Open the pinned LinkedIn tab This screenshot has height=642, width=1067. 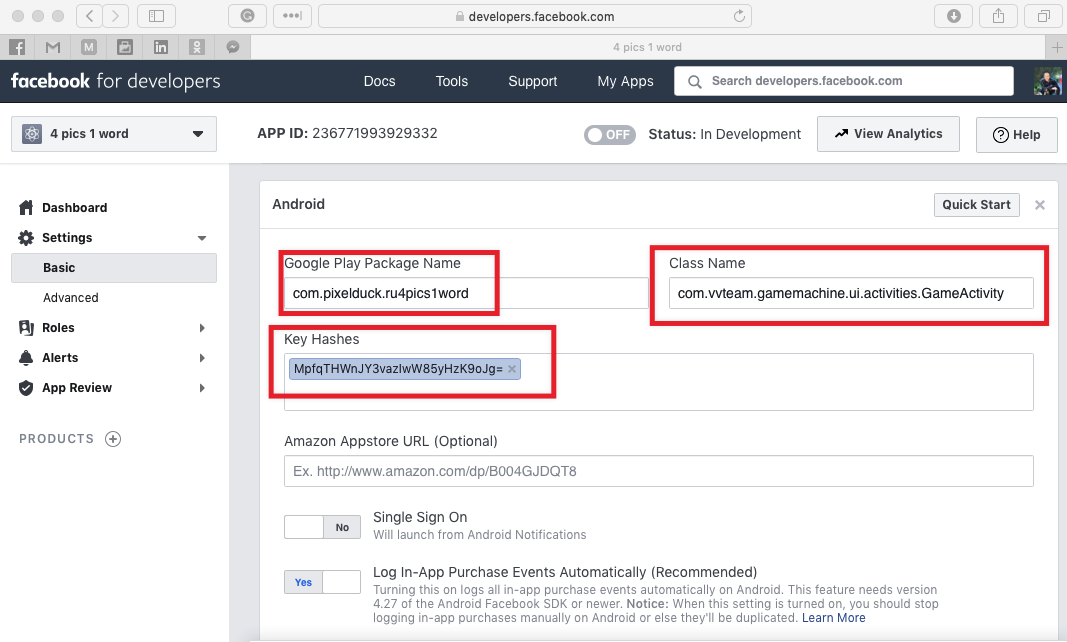(161, 47)
